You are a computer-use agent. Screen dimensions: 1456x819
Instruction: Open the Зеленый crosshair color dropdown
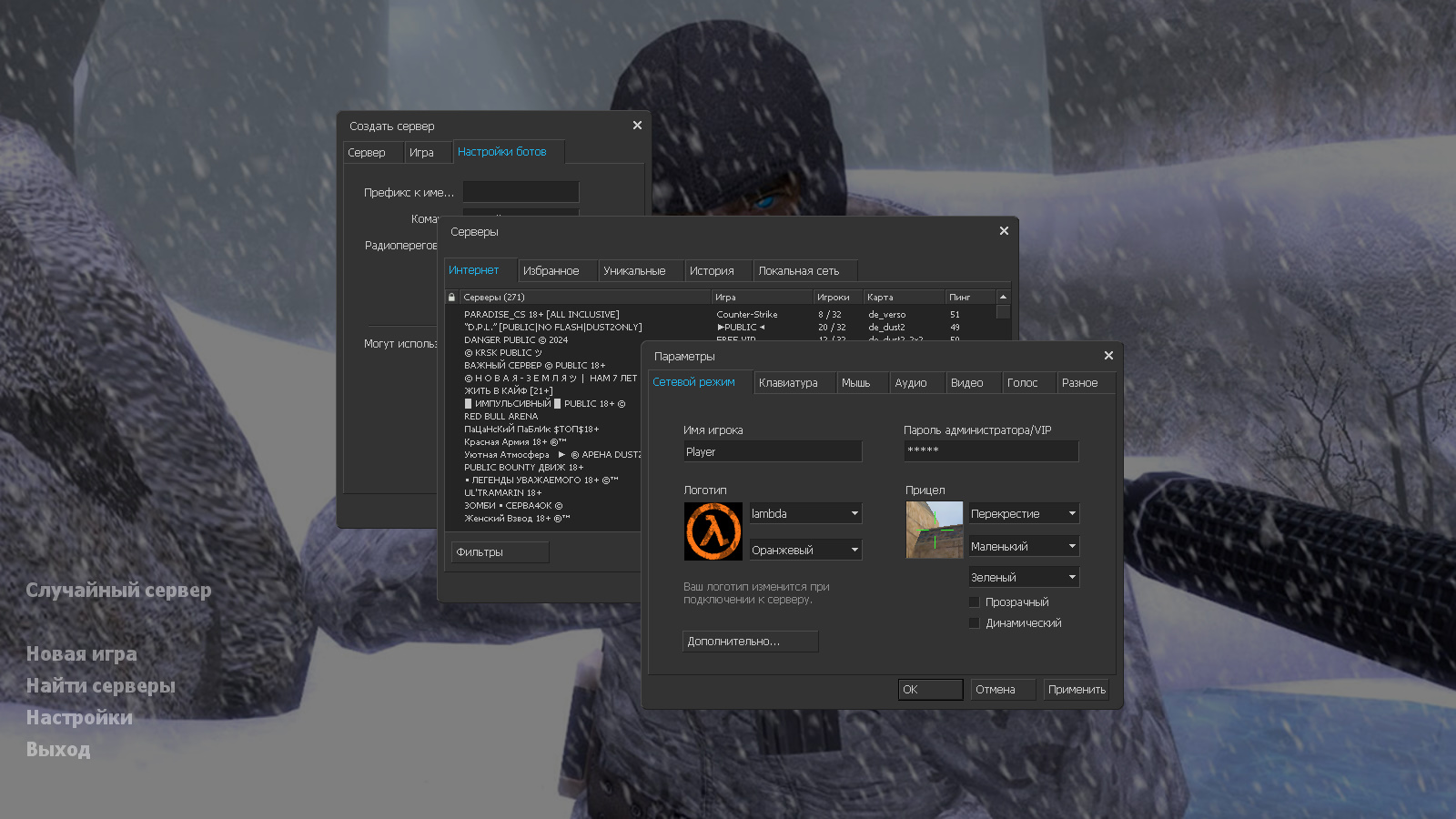click(1023, 578)
